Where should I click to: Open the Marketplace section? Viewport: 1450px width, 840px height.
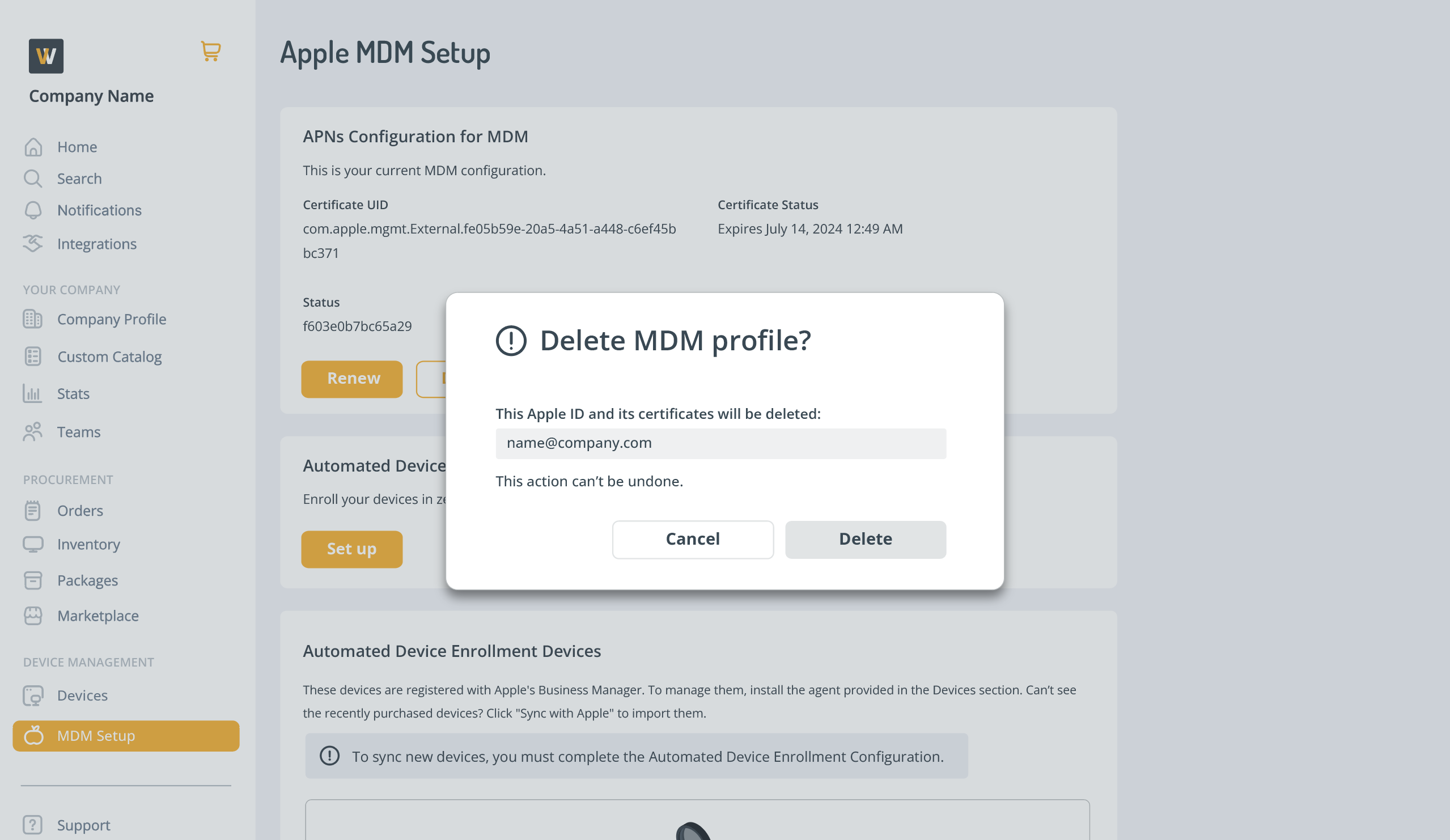click(98, 616)
